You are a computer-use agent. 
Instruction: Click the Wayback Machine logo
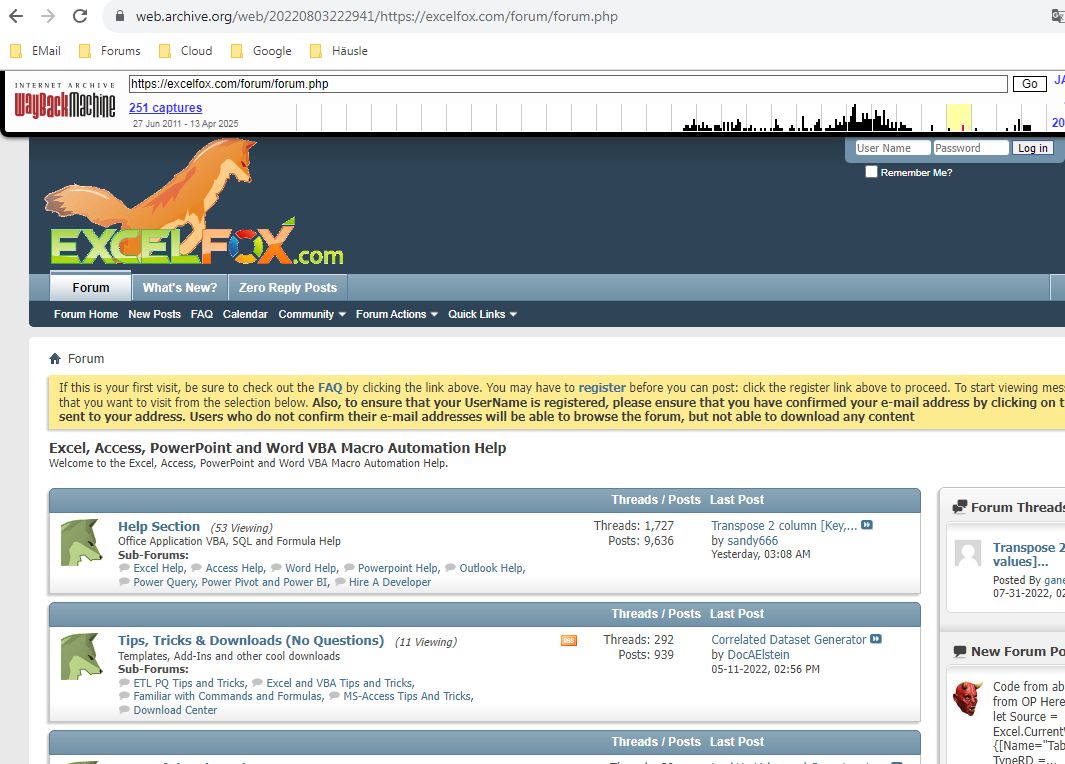(x=65, y=101)
